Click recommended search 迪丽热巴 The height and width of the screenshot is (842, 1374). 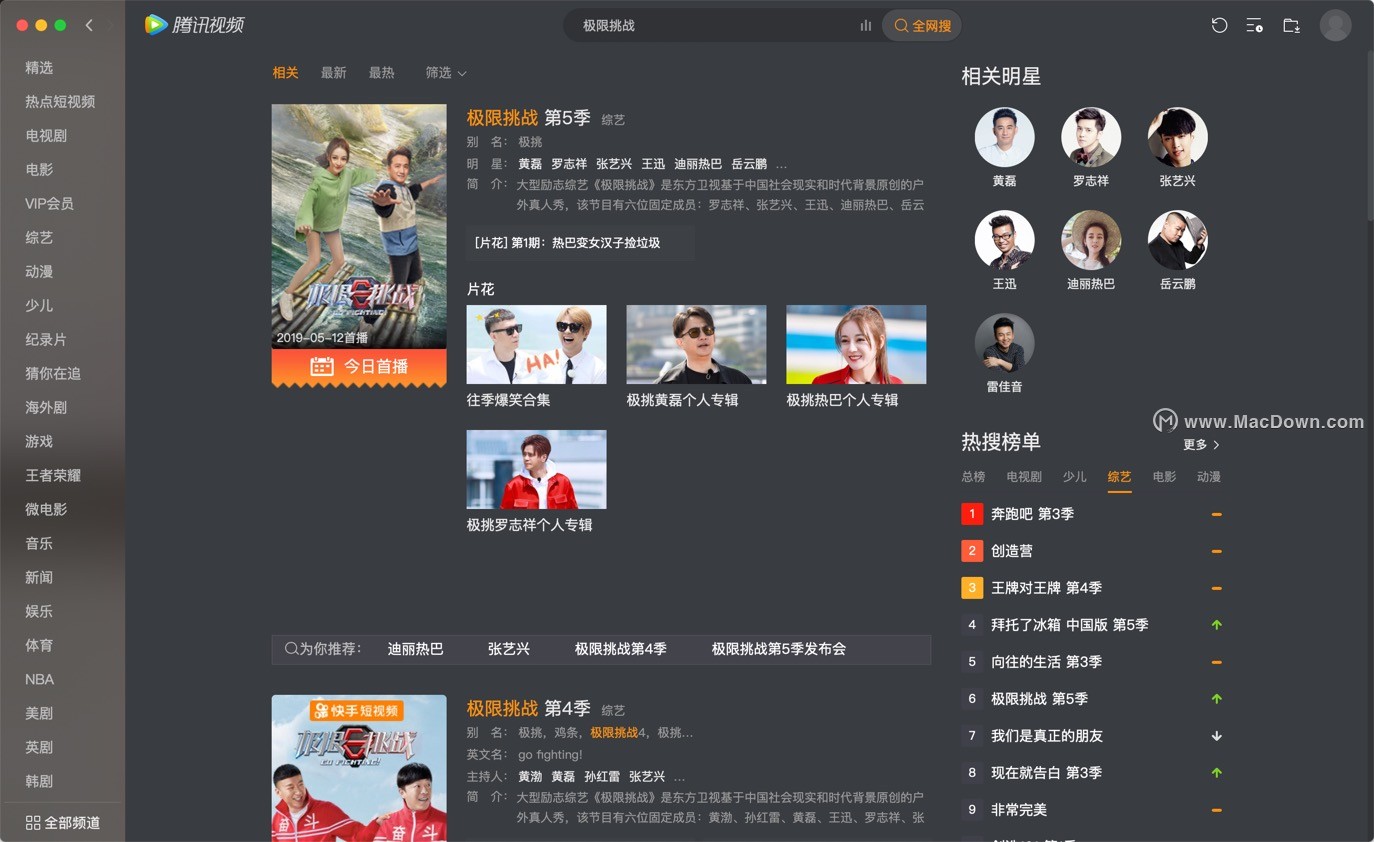pos(415,649)
